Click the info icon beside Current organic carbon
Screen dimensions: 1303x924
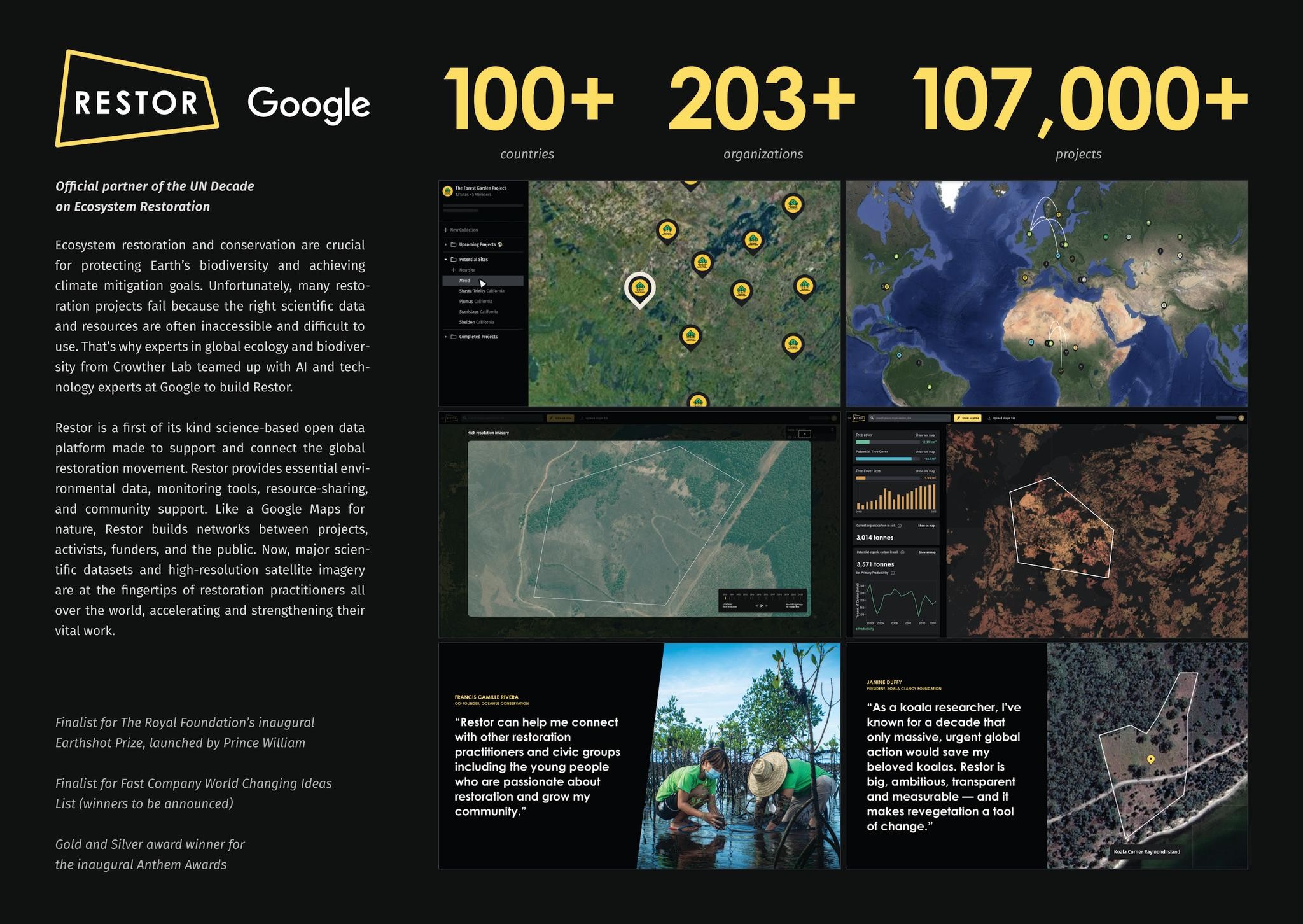click(900, 526)
